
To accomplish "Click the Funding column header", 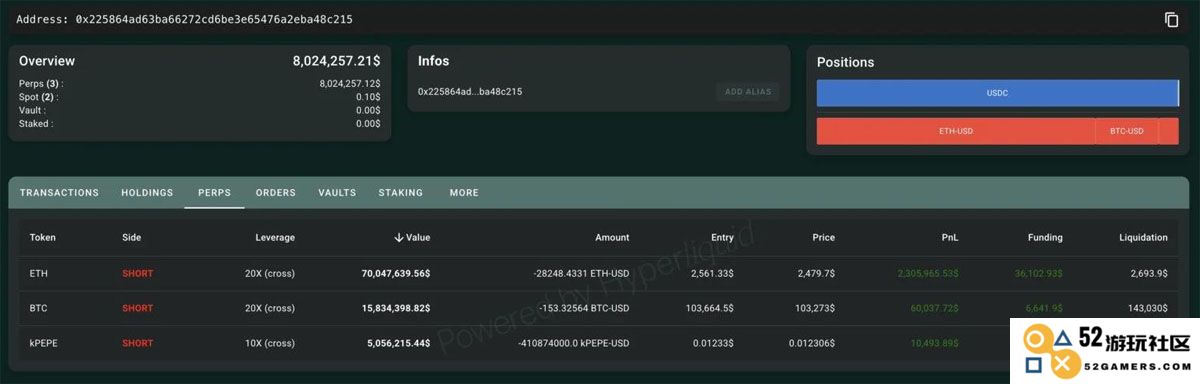I will 1045,238.
